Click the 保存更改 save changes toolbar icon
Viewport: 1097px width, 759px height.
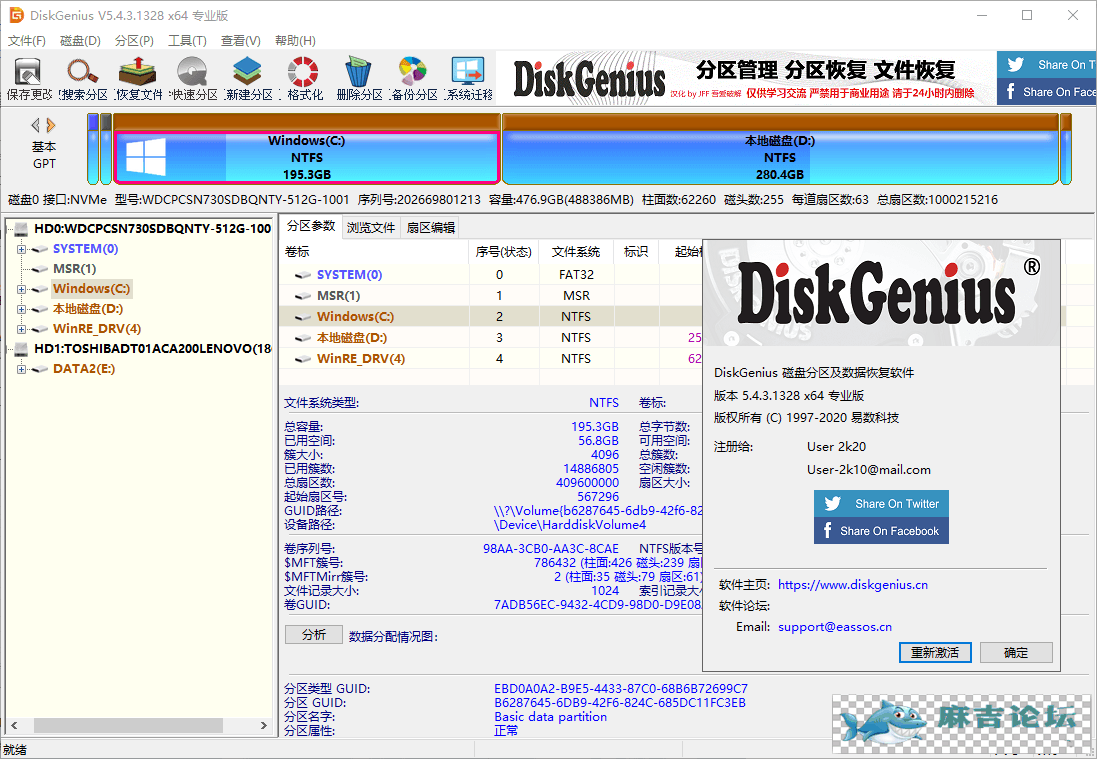click(29, 78)
